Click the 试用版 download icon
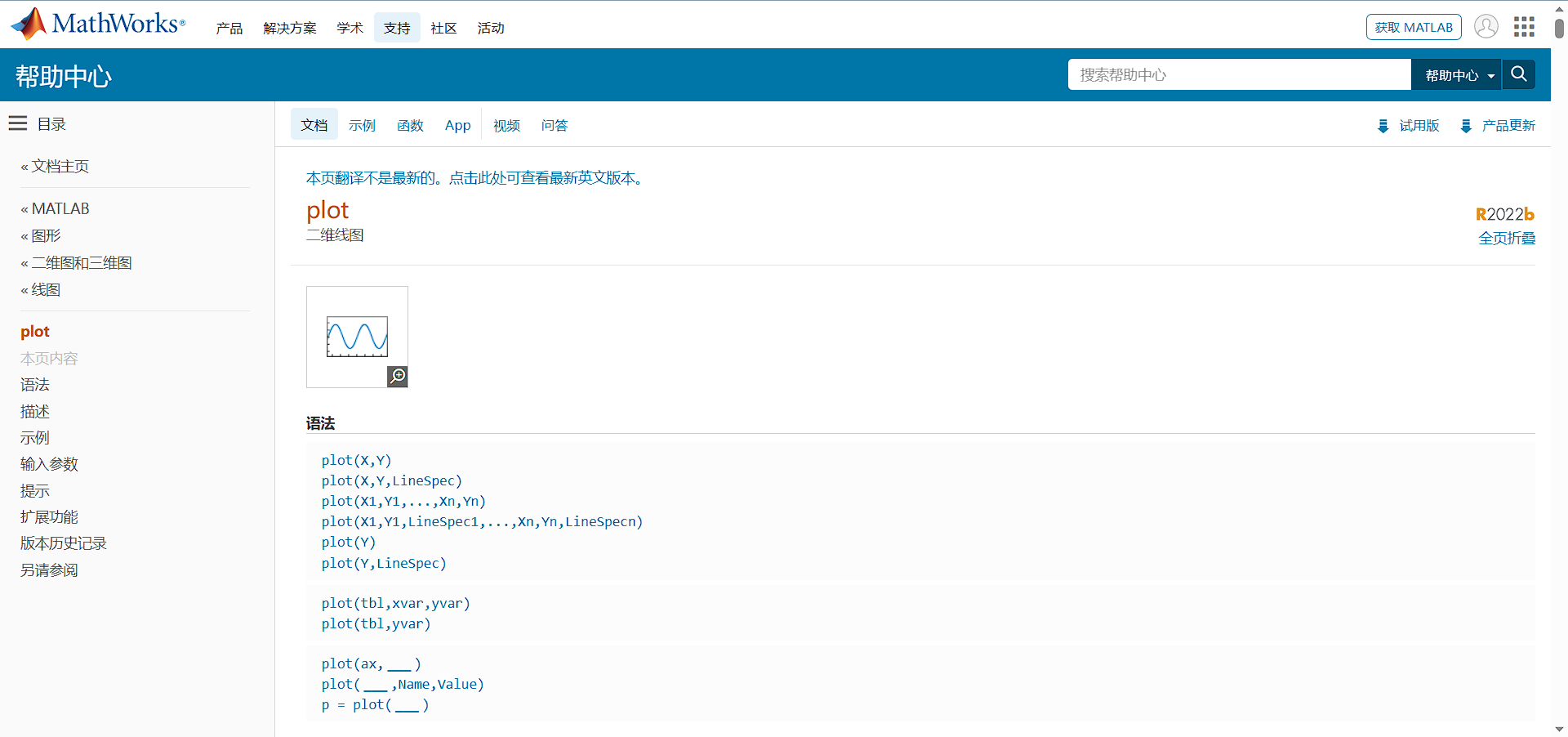The height and width of the screenshot is (737, 1568). click(x=1383, y=126)
